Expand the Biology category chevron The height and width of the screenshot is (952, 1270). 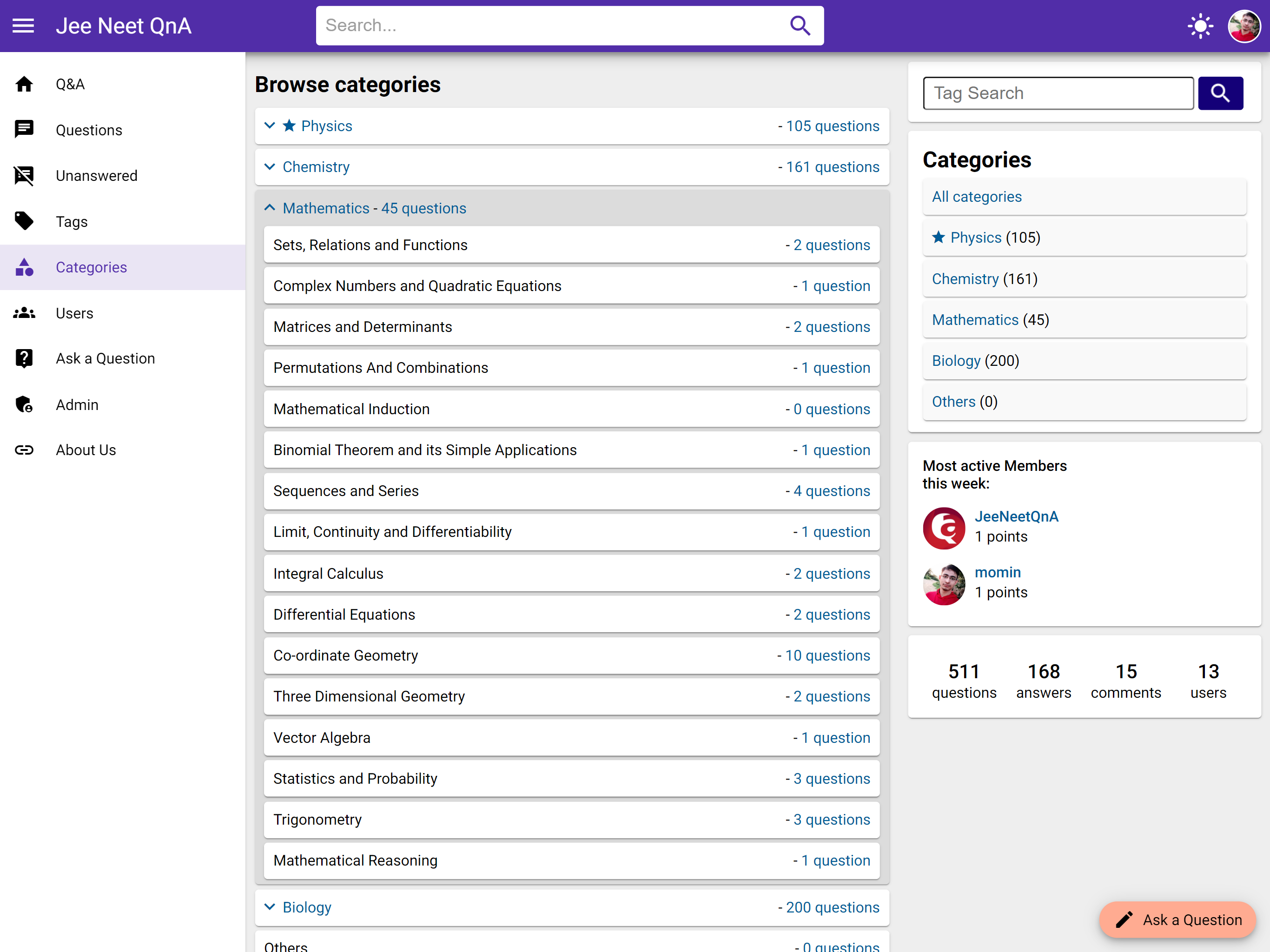point(269,907)
